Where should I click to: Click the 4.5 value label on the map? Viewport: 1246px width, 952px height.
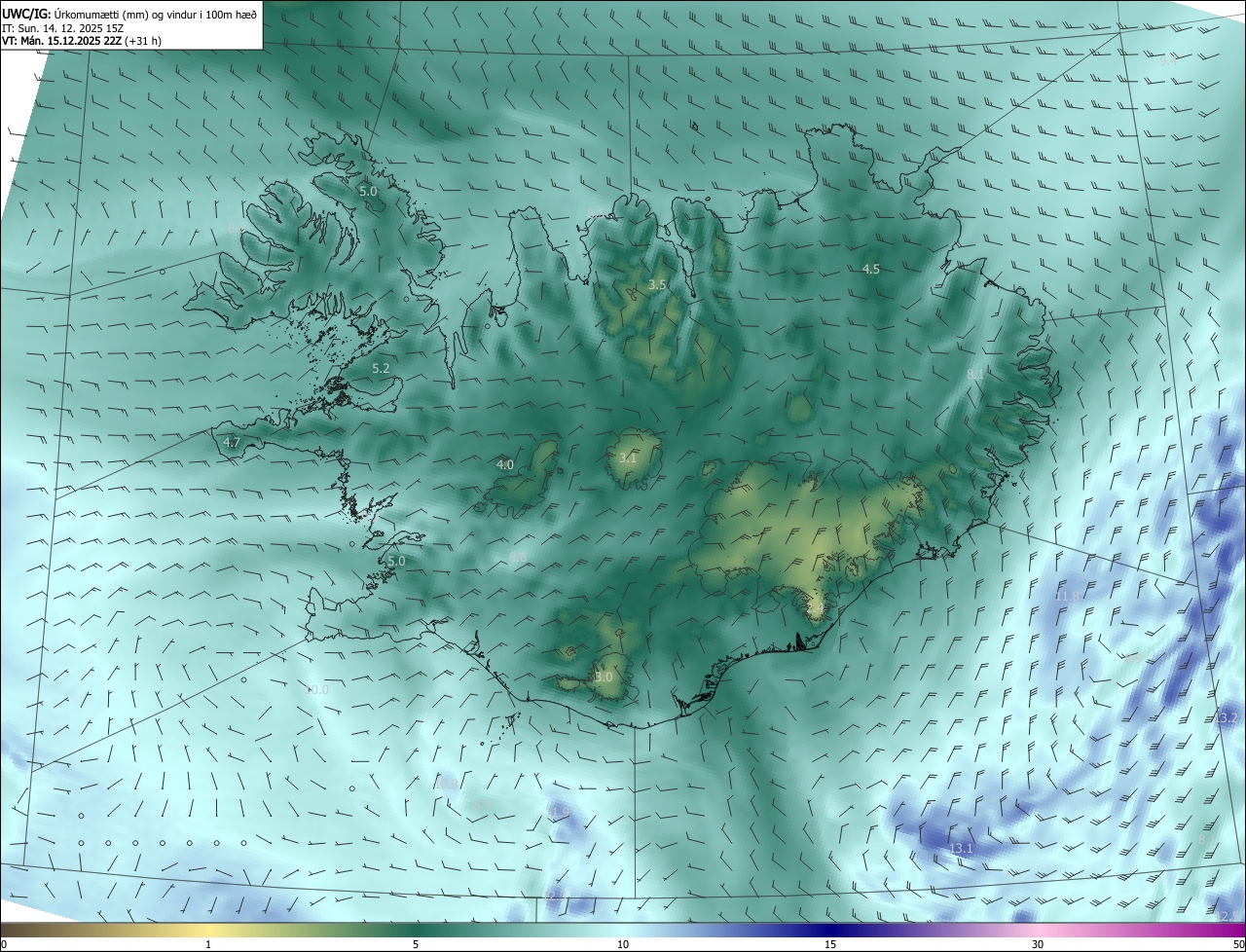871,269
